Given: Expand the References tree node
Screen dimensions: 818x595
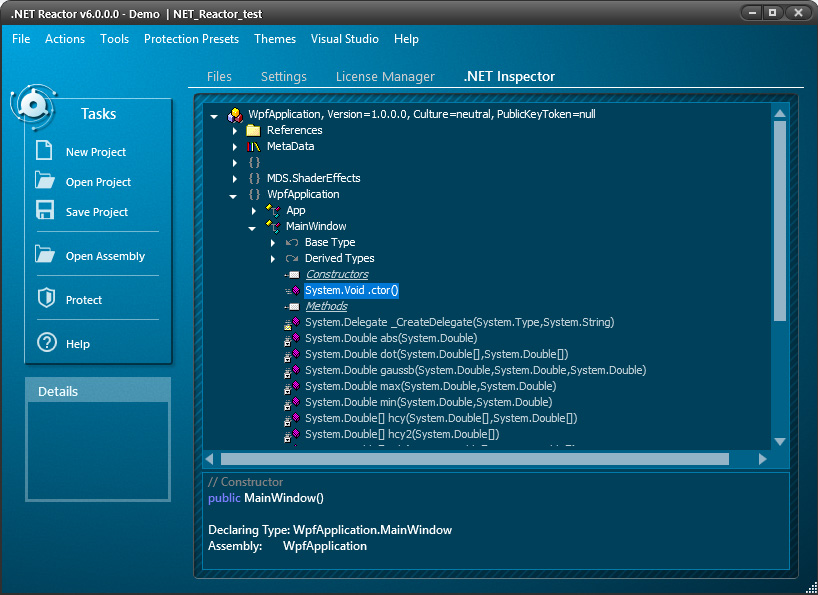Looking at the screenshot, I should pyautogui.click(x=235, y=130).
